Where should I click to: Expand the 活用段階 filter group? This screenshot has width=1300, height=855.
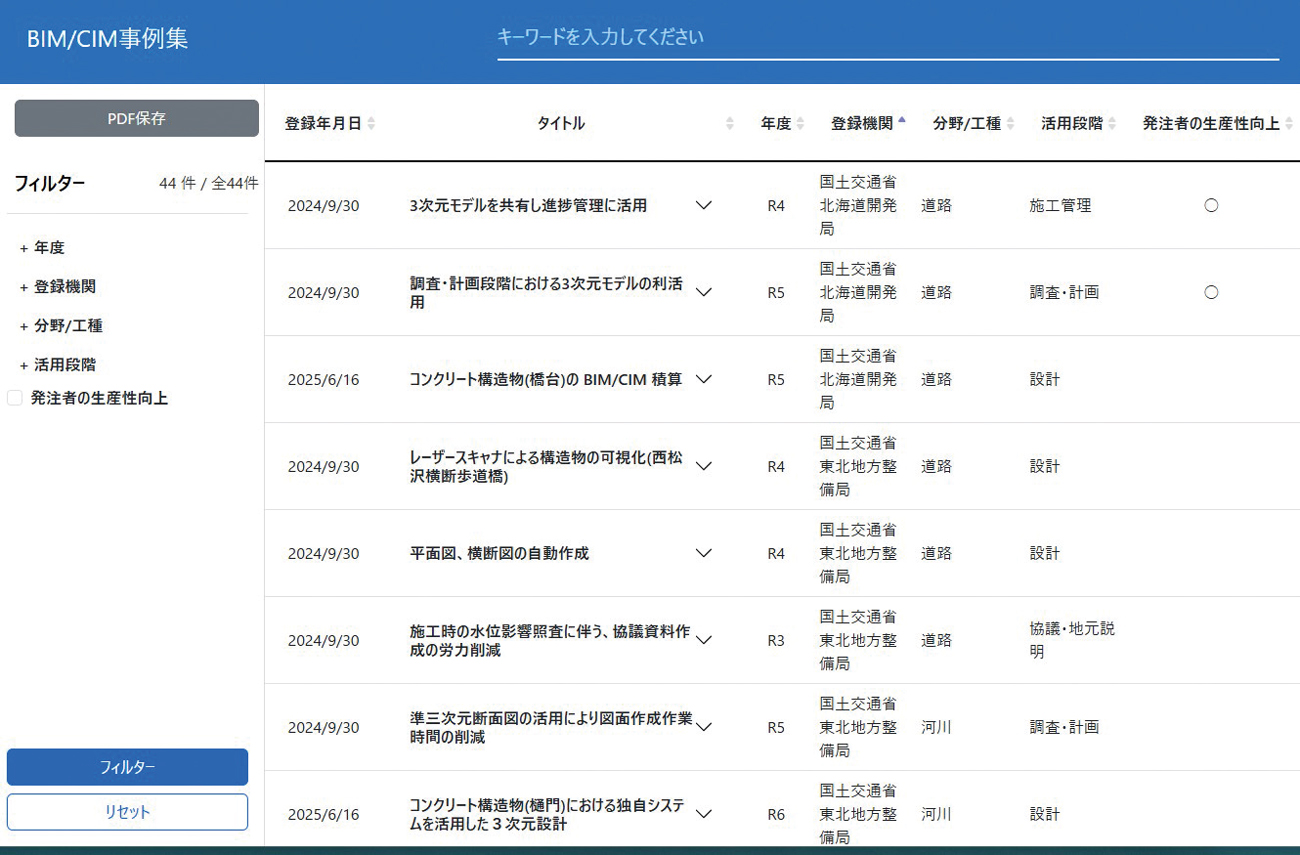click(x=58, y=365)
